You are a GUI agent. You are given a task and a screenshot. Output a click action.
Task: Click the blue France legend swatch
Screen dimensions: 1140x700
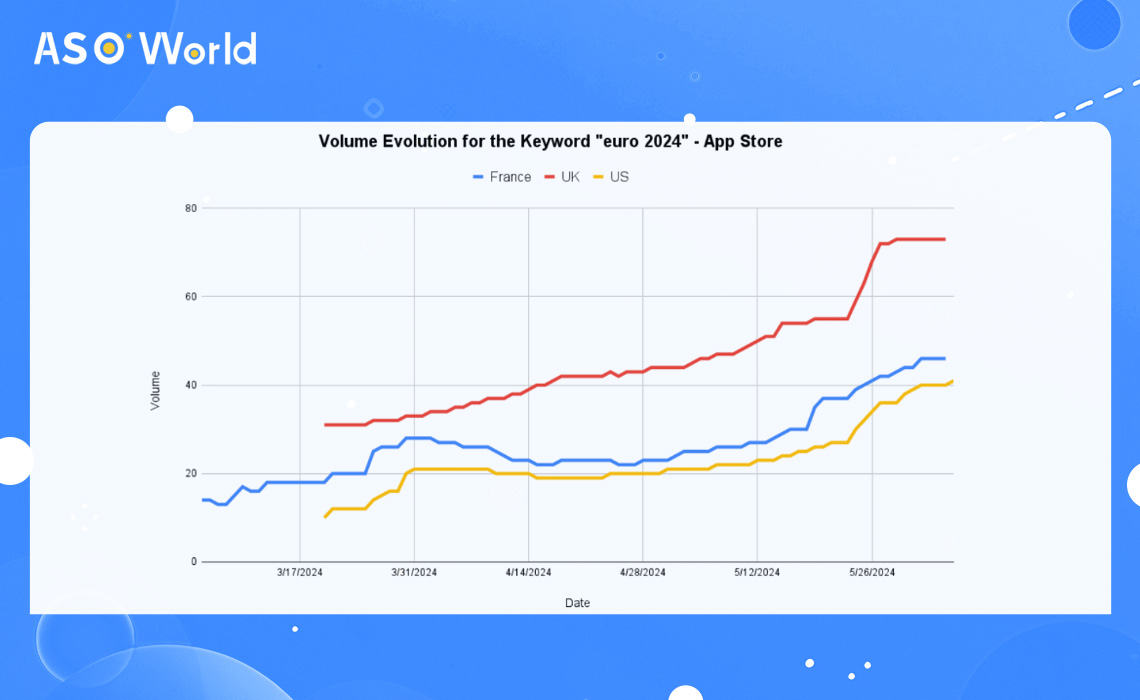[478, 177]
